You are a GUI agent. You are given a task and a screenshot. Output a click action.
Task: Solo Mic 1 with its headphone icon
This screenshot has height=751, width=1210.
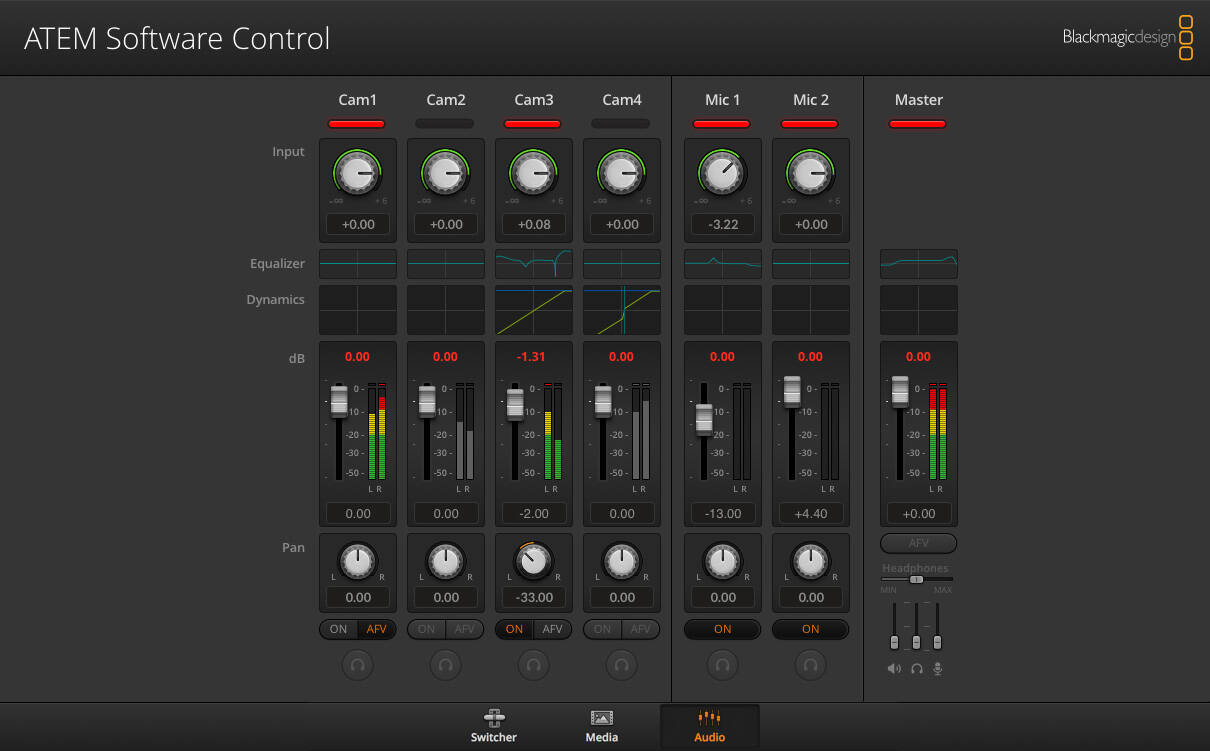pos(723,664)
